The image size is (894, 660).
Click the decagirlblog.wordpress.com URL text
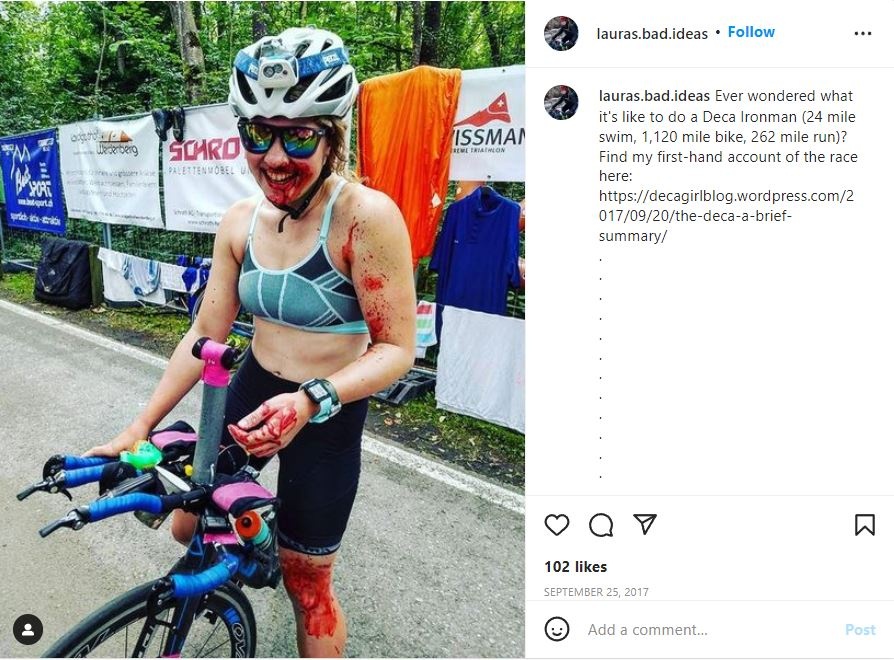pyautogui.click(x=726, y=216)
